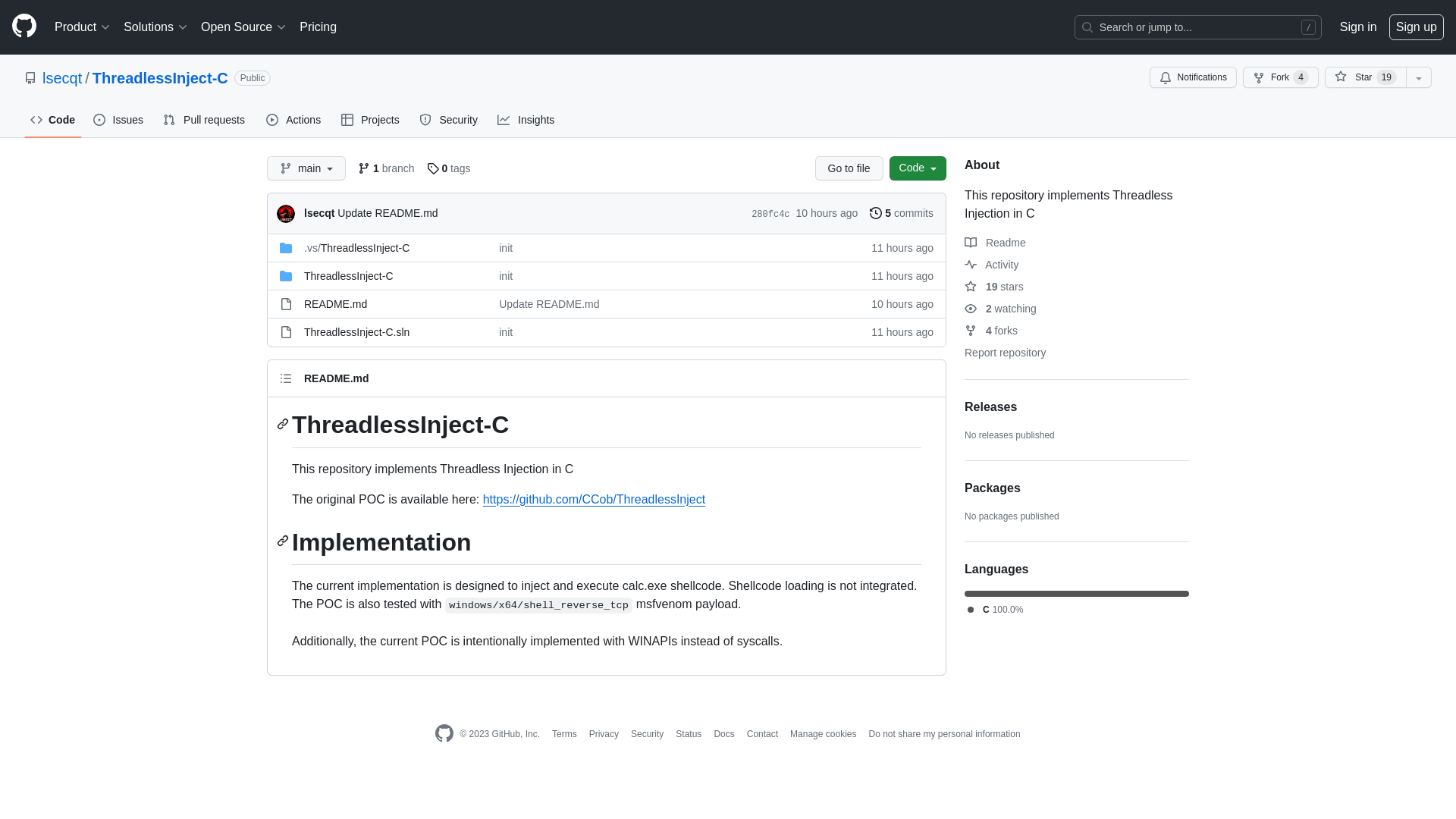Click anchor link icon beside Implementation heading
Image resolution: width=1456 pixels, height=819 pixels.
point(283,541)
